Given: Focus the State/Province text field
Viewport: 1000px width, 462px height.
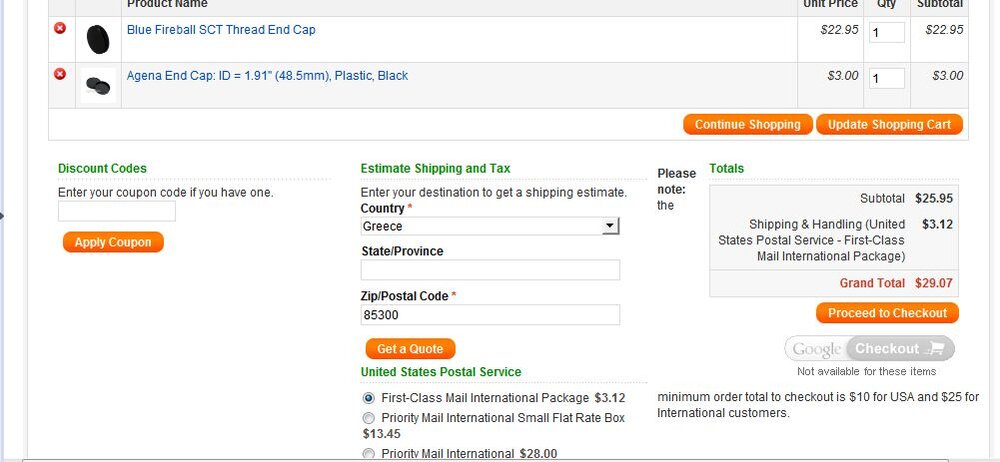Looking at the screenshot, I should [x=490, y=270].
